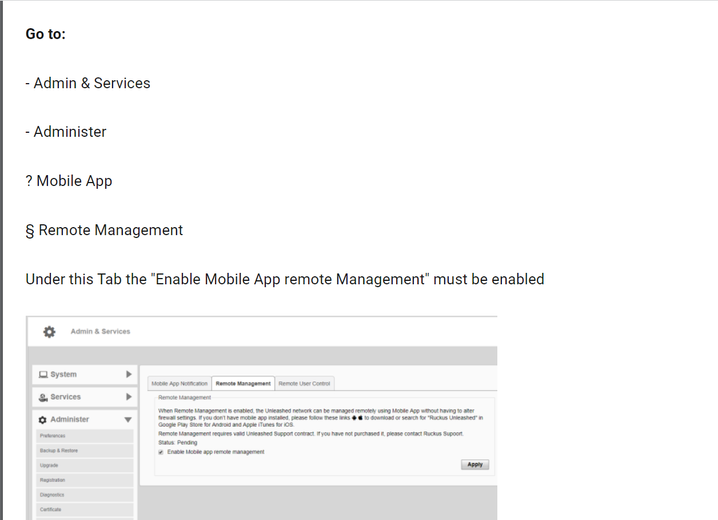This screenshot has height=520, width=718.
Task: Select the Remote Management tab
Action: click(243, 383)
